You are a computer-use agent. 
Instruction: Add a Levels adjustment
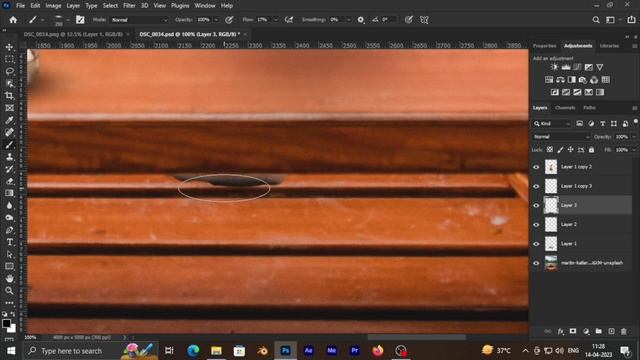[566, 67]
